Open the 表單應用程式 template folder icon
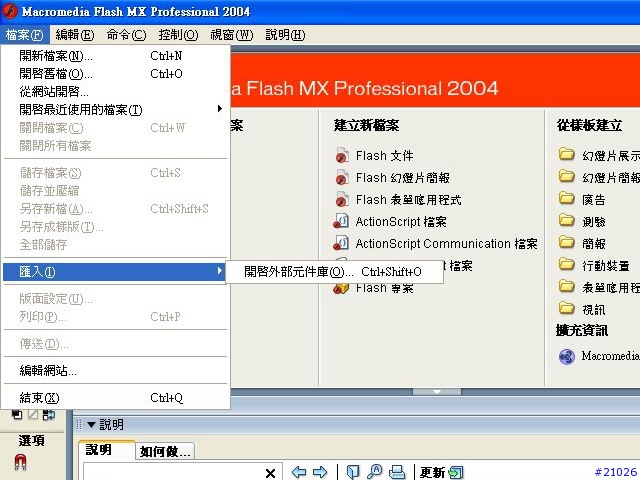This screenshot has height=480, width=640. point(567,287)
